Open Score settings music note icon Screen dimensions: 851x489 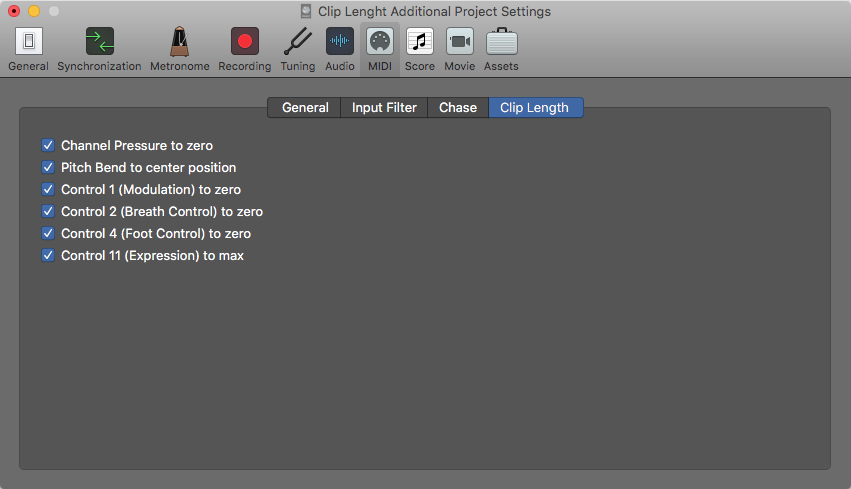pos(420,41)
